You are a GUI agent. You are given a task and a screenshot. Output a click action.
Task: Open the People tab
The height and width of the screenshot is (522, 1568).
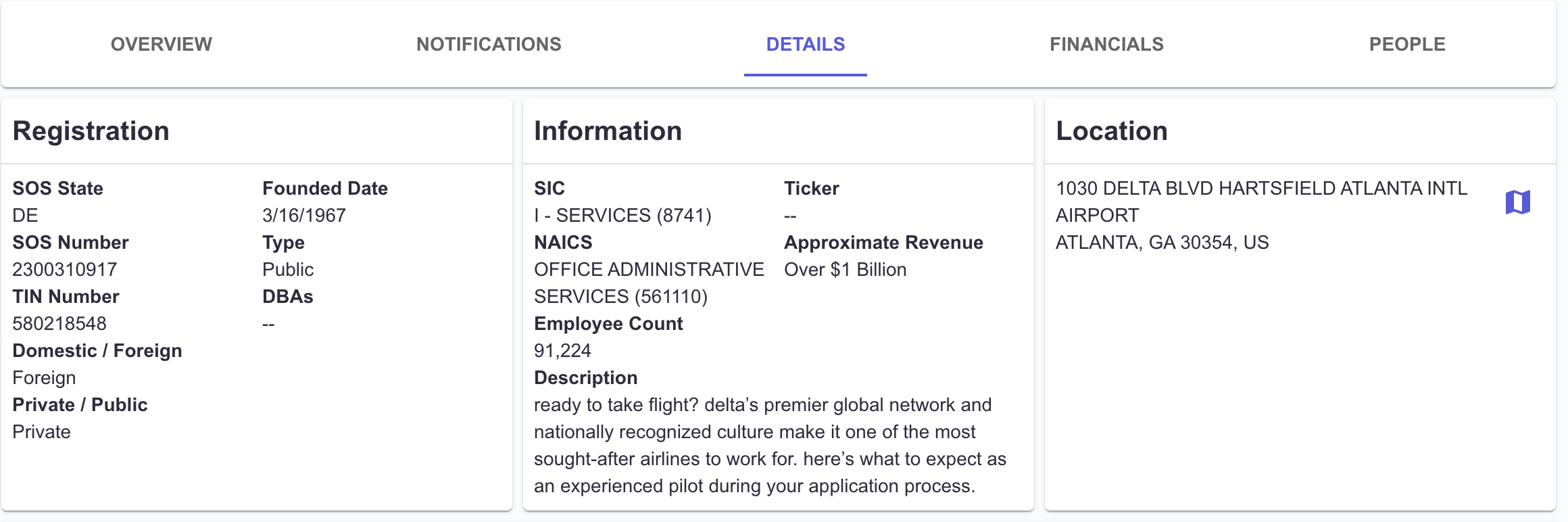[1407, 45]
